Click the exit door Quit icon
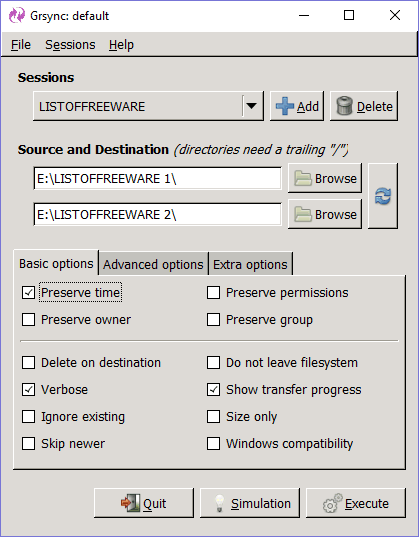The width and height of the screenshot is (419, 537). coord(130,503)
